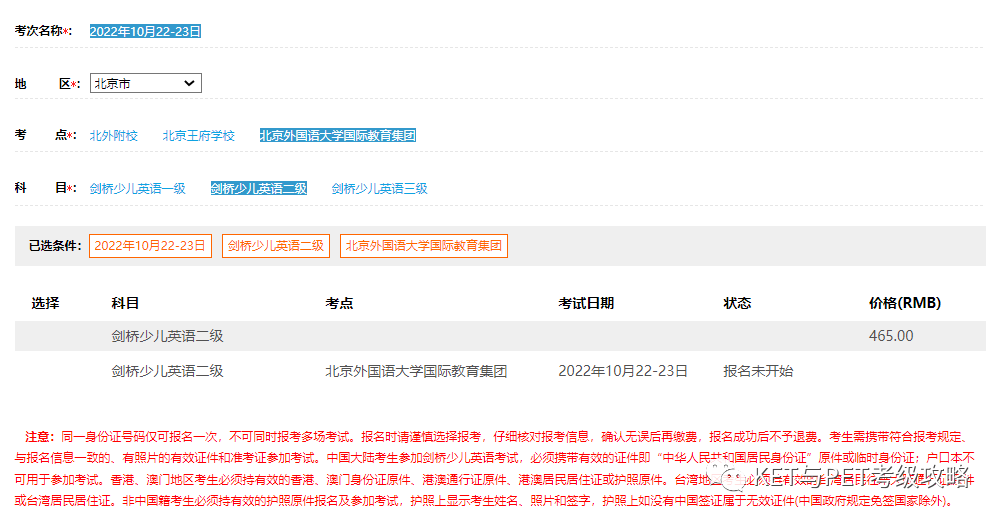Click the 北京外国语大学国际教育集团 table cell
The image size is (1002, 521).
(416, 371)
